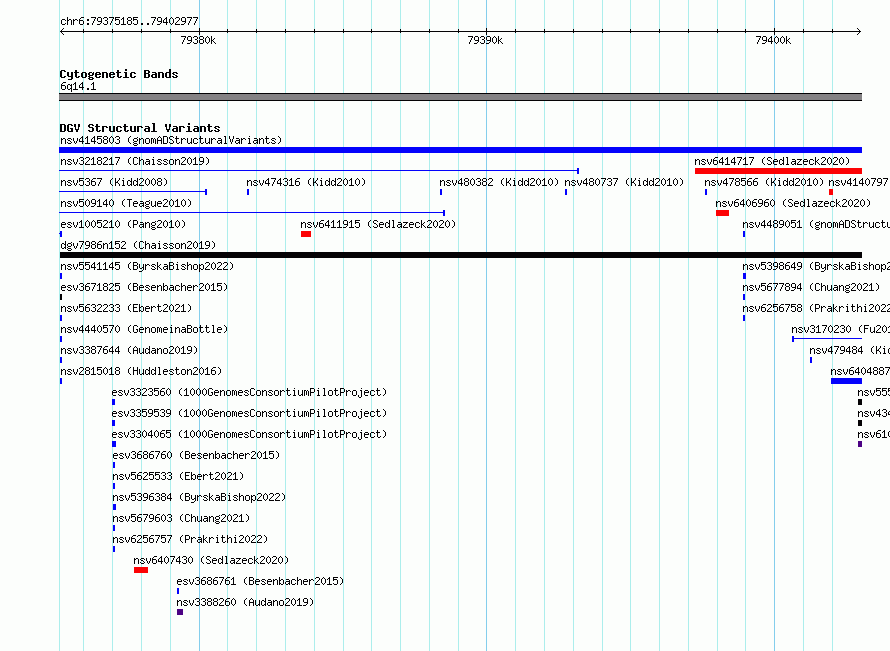Click the 79380k ruler position
Image resolution: width=890 pixels, height=651 pixels.
pos(198,40)
